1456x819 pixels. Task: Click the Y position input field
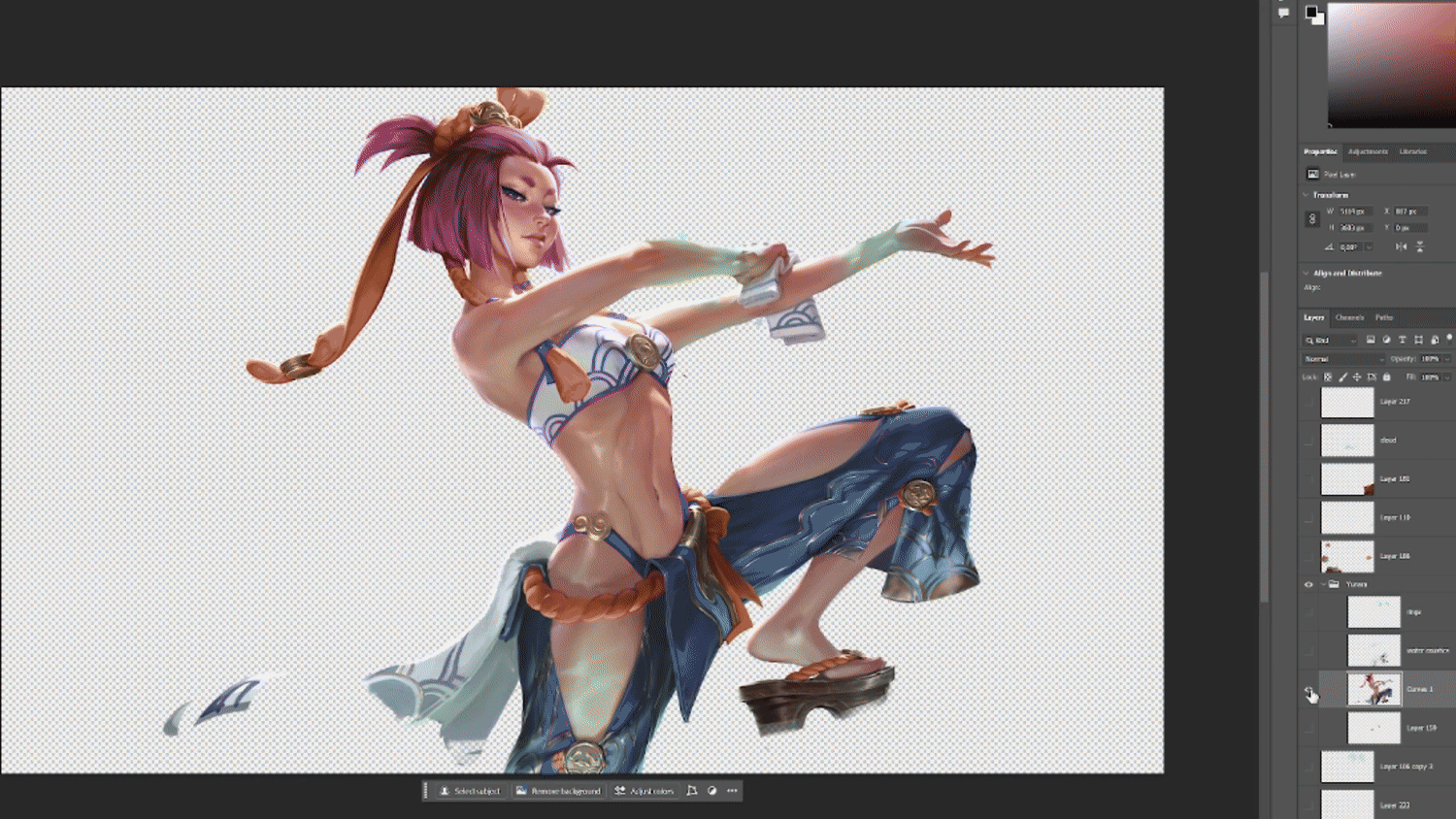pos(1410,227)
